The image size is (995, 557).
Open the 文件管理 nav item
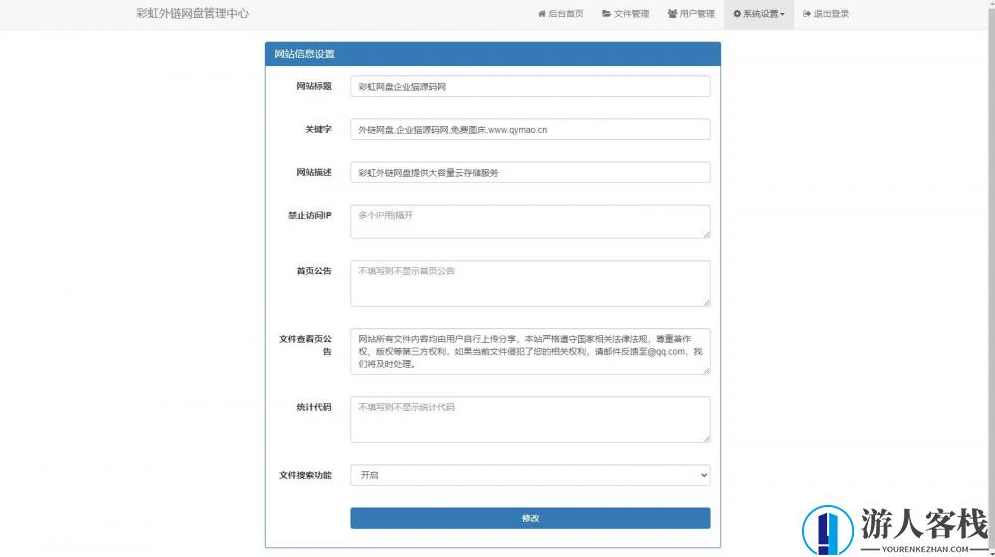626,14
